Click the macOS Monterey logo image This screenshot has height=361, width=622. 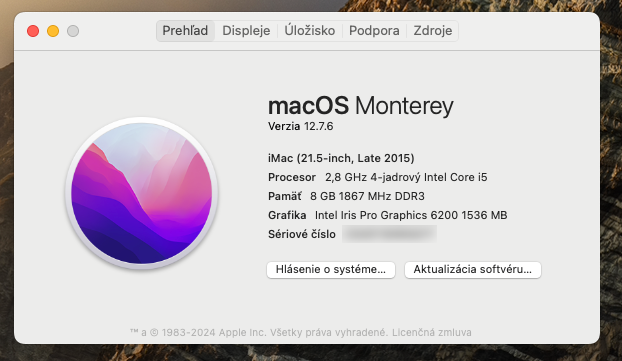click(142, 193)
